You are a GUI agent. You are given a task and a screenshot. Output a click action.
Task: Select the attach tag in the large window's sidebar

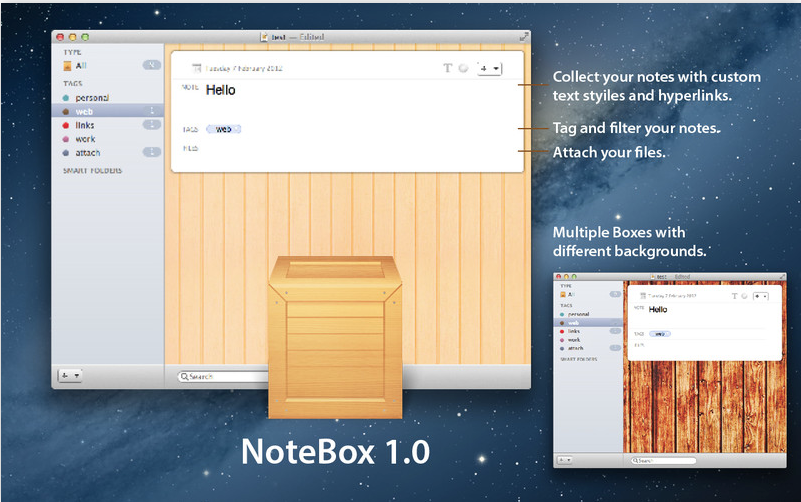coord(108,153)
